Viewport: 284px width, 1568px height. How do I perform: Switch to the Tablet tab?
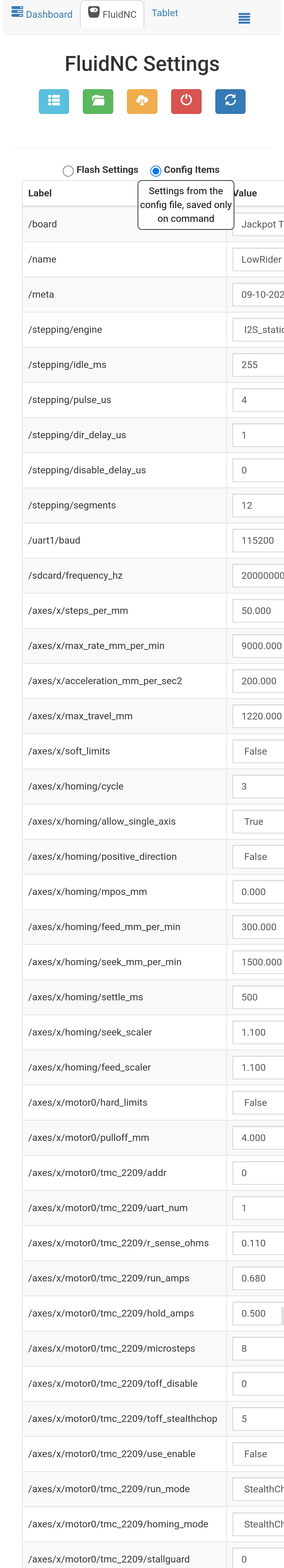pos(165,13)
